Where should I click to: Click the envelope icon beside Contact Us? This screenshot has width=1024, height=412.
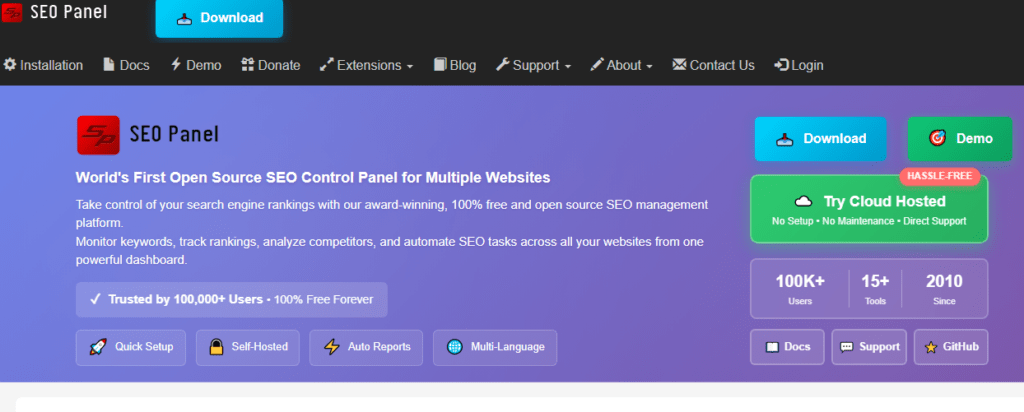click(x=679, y=65)
